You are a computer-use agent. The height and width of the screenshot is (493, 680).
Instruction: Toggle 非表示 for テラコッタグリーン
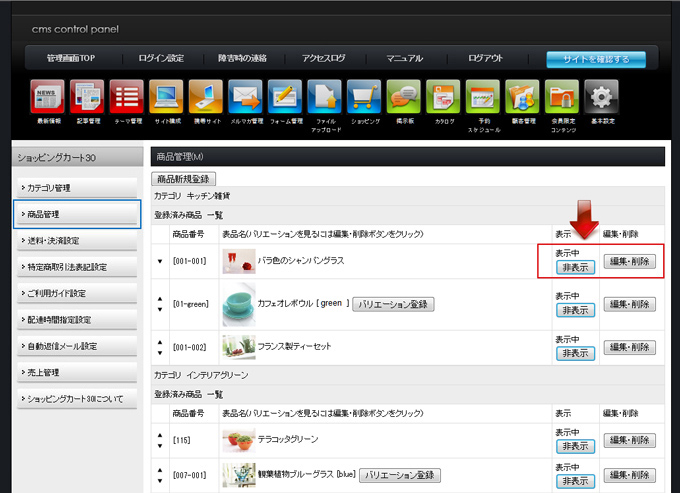click(575, 446)
